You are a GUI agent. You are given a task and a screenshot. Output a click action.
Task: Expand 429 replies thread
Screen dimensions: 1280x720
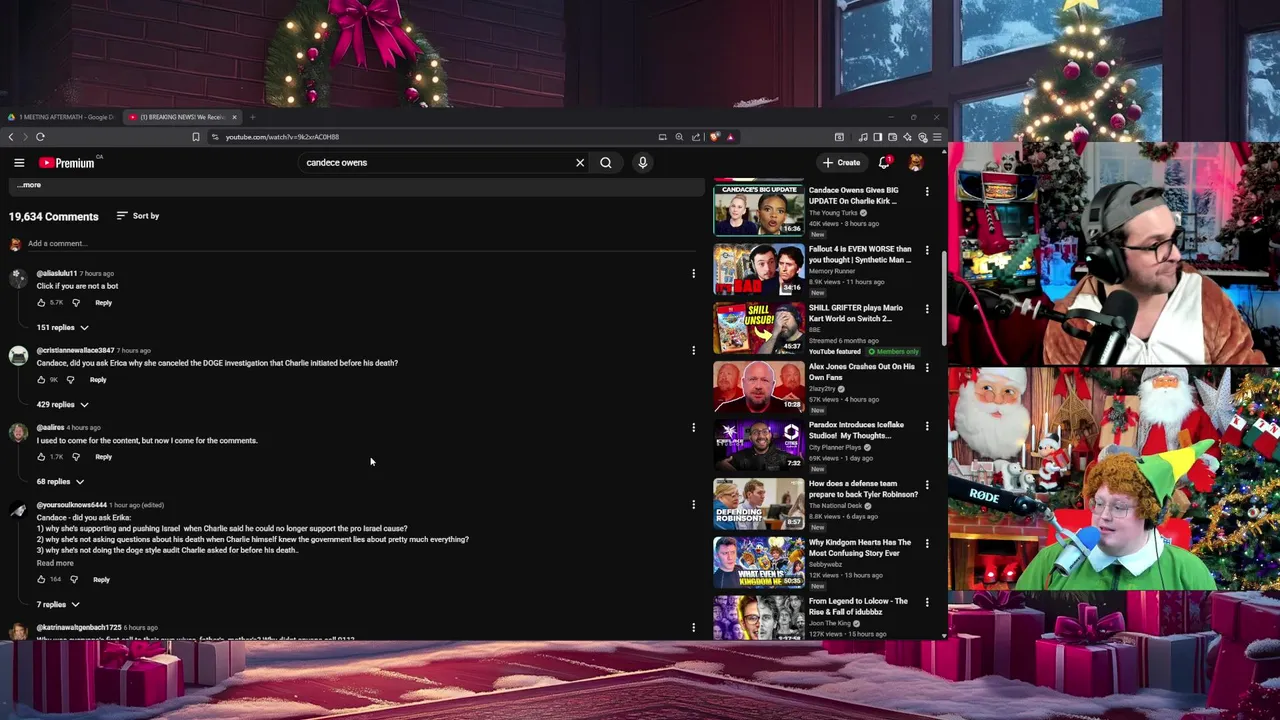(x=63, y=405)
